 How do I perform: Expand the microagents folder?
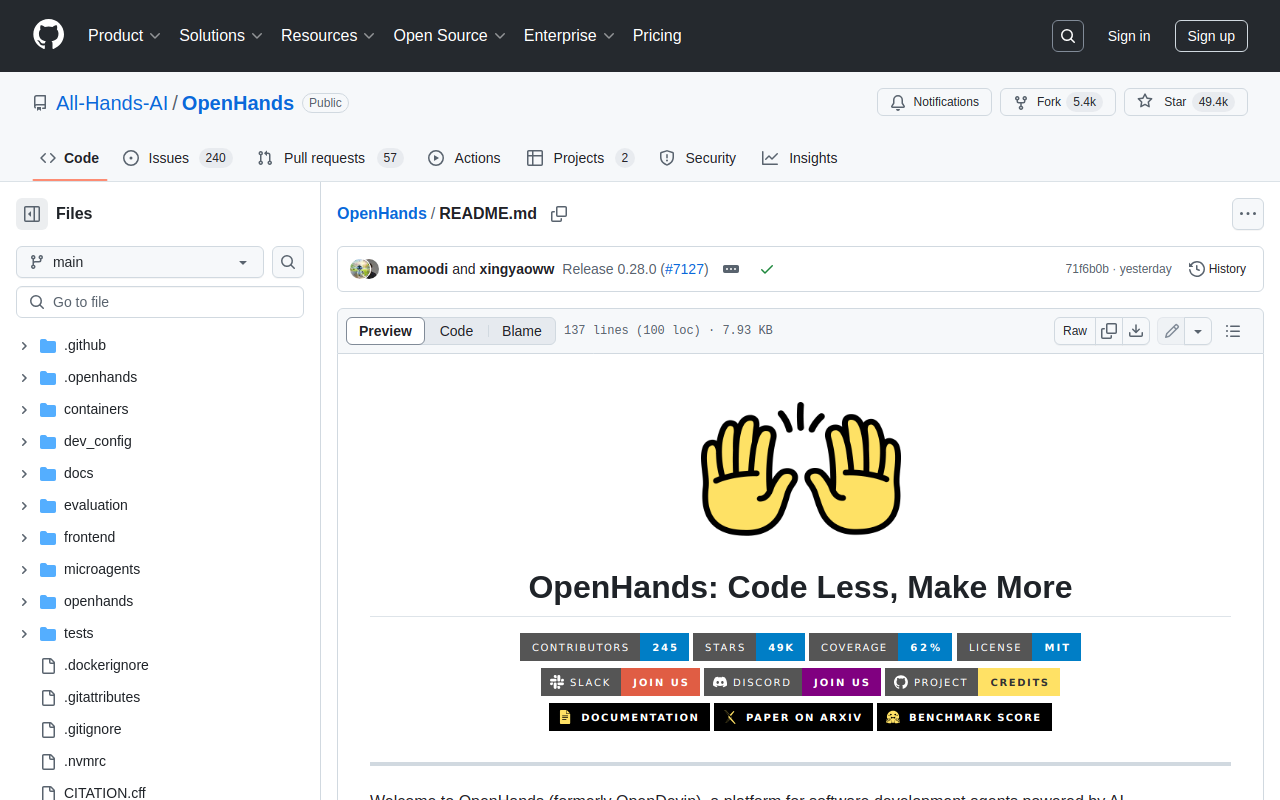pos(24,569)
